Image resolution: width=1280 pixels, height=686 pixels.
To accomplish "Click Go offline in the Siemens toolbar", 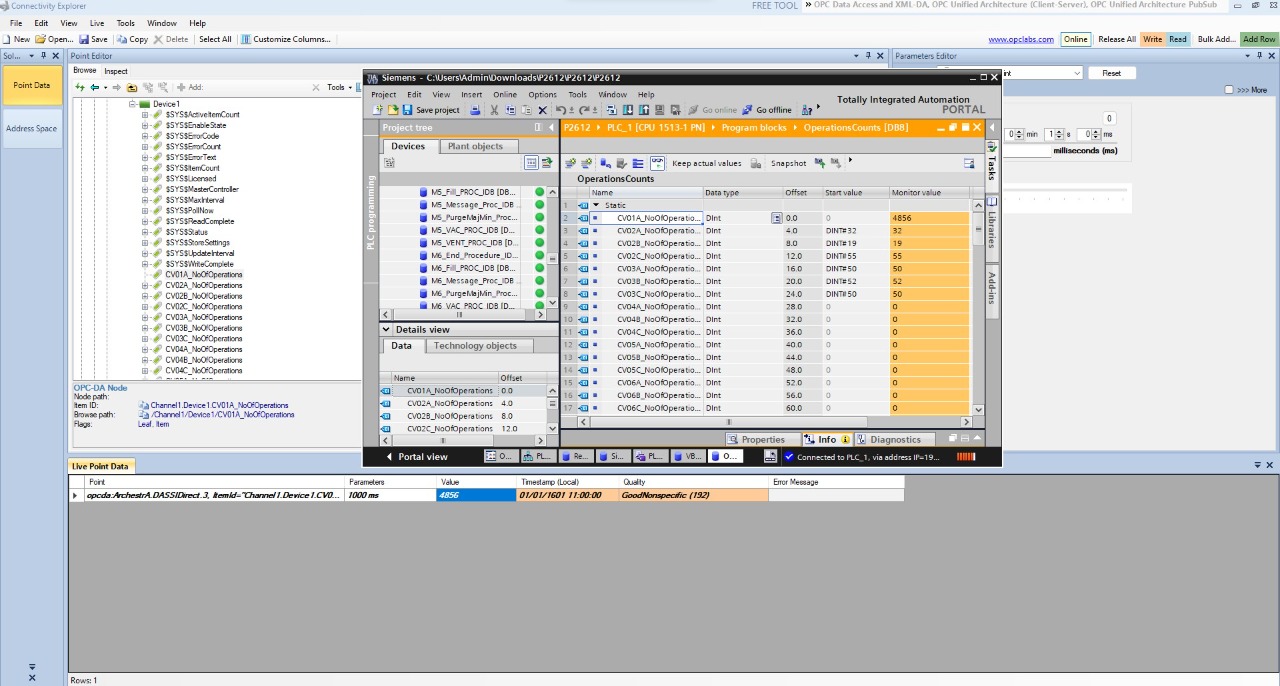I will tap(766, 110).
